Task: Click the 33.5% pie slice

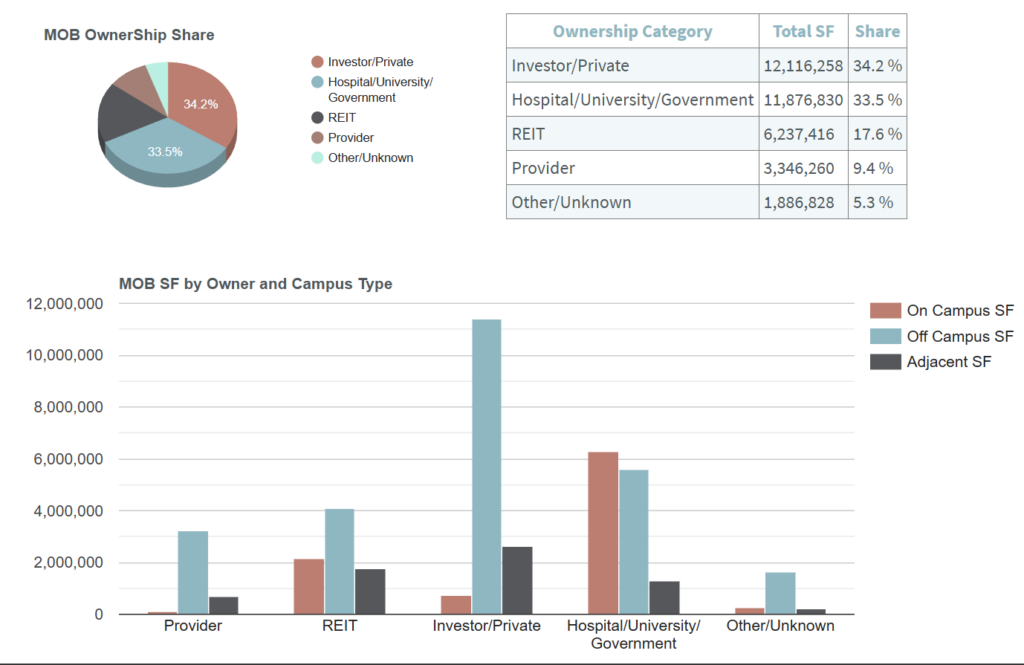Action: click(165, 155)
